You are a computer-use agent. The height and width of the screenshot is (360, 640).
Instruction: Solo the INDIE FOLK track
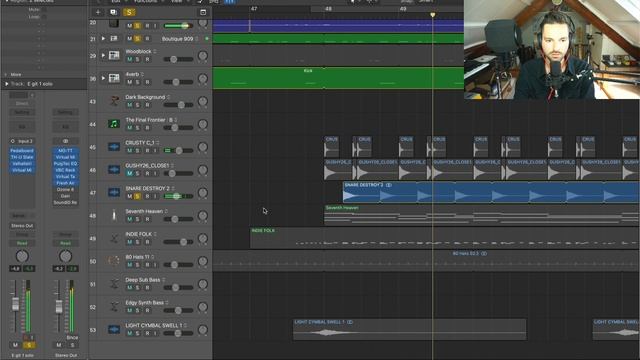coord(138,242)
